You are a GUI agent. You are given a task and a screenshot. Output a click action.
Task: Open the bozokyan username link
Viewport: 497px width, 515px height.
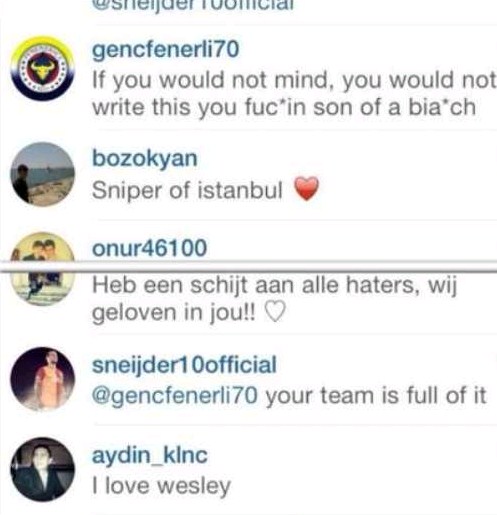[x=145, y=159]
